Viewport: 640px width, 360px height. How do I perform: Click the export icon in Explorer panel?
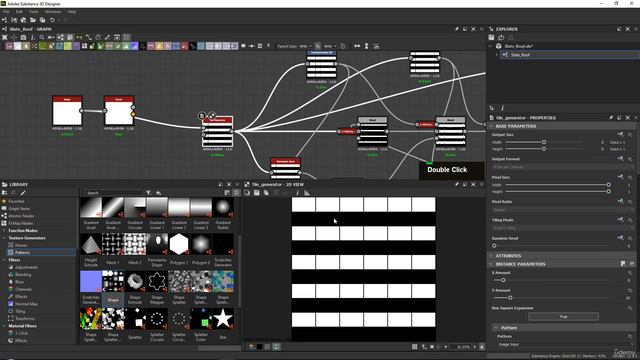point(501,37)
